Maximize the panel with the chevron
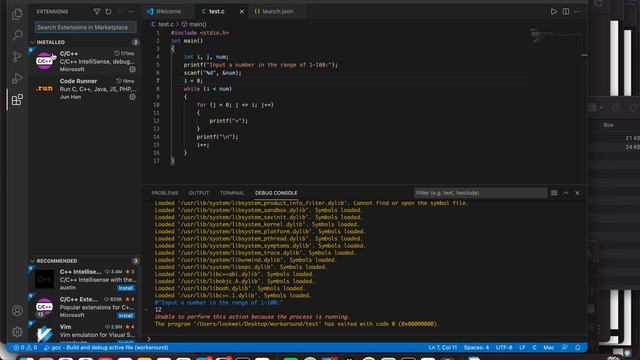Viewport: 640px width, 360px height. pyautogui.click(x=566, y=193)
